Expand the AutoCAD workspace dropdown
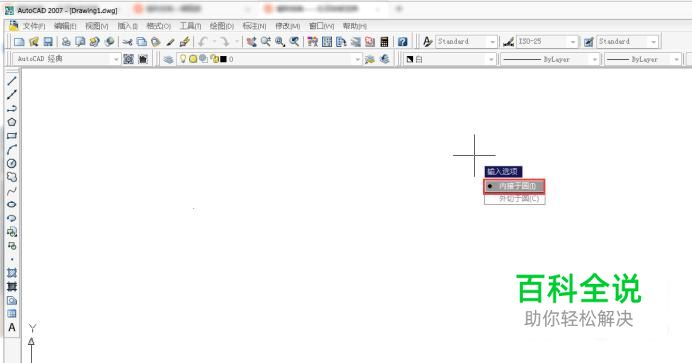692x363 pixels. [116, 59]
